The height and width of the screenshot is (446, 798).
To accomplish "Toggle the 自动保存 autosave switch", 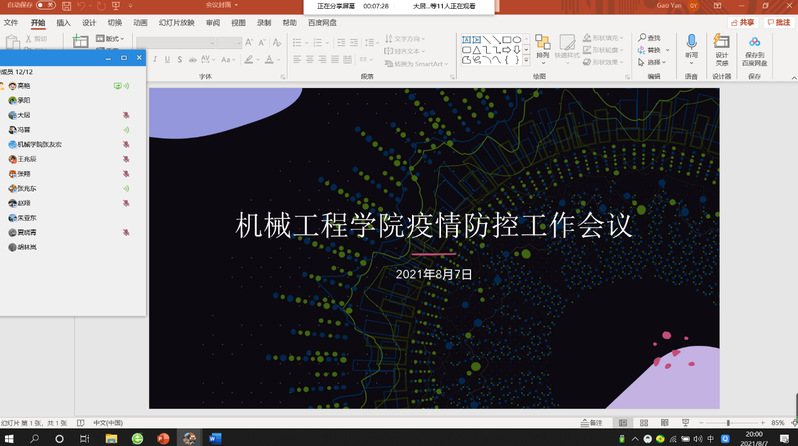I will [x=45, y=5].
